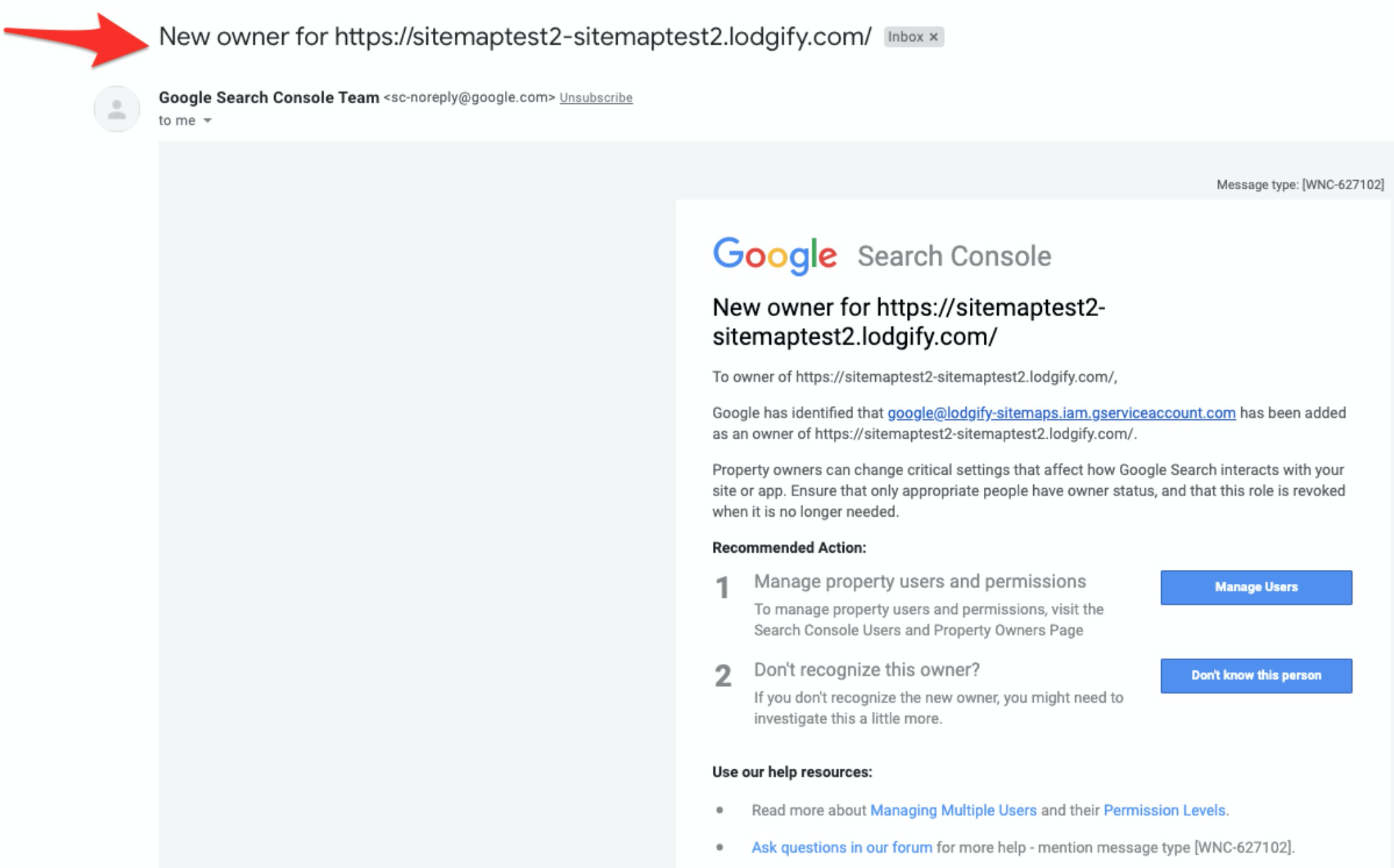Click Ask questions in our forum link
This screenshot has width=1394, height=868.
click(841, 848)
